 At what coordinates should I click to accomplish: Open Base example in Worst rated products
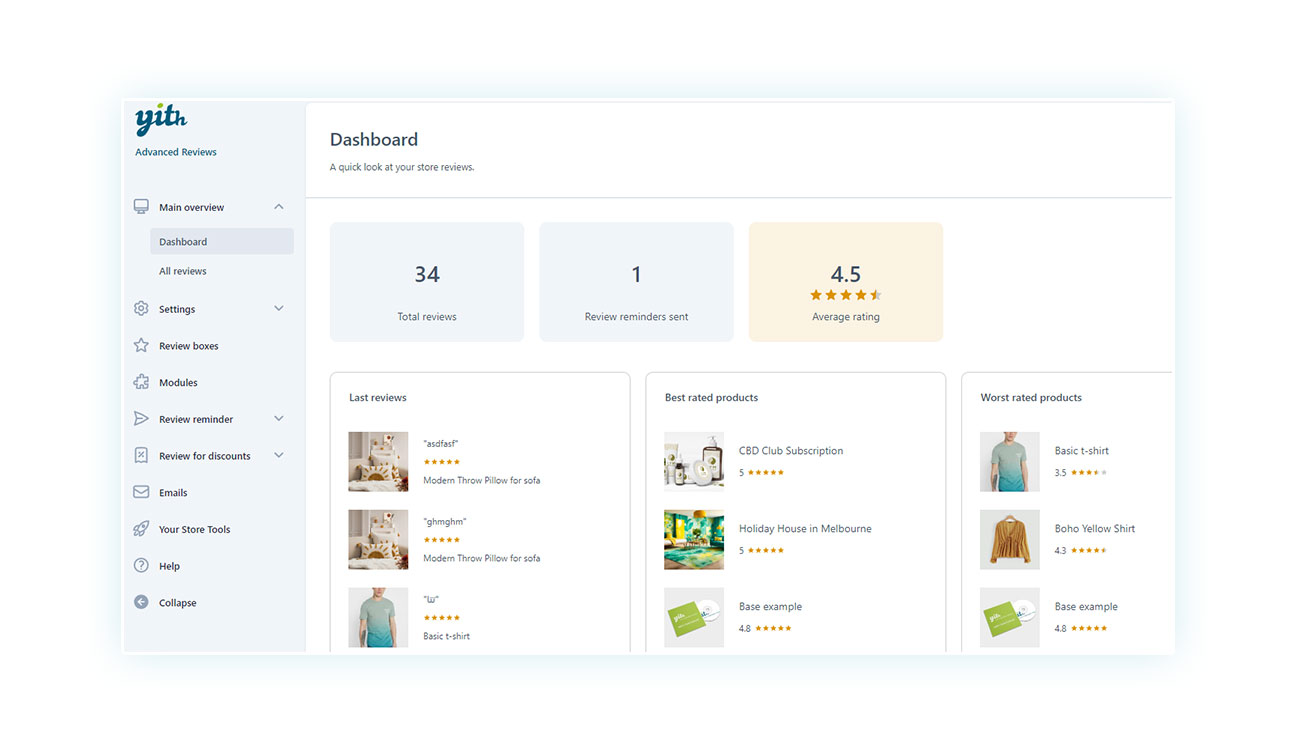coord(1086,607)
